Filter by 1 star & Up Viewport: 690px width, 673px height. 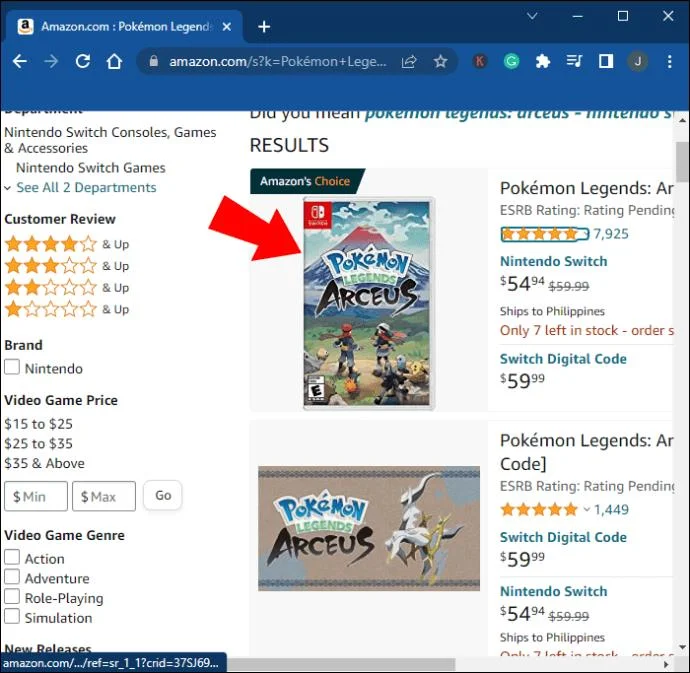[x=67, y=309]
